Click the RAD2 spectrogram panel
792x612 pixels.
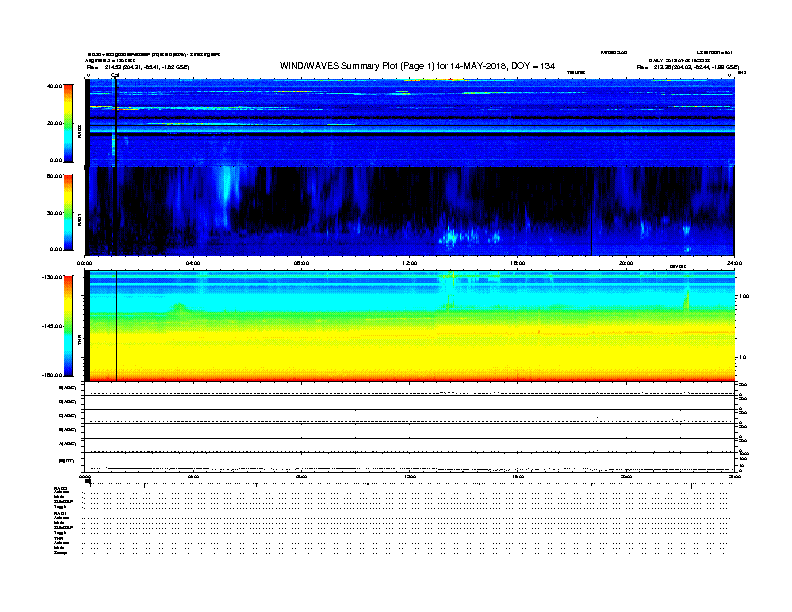click(410, 123)
